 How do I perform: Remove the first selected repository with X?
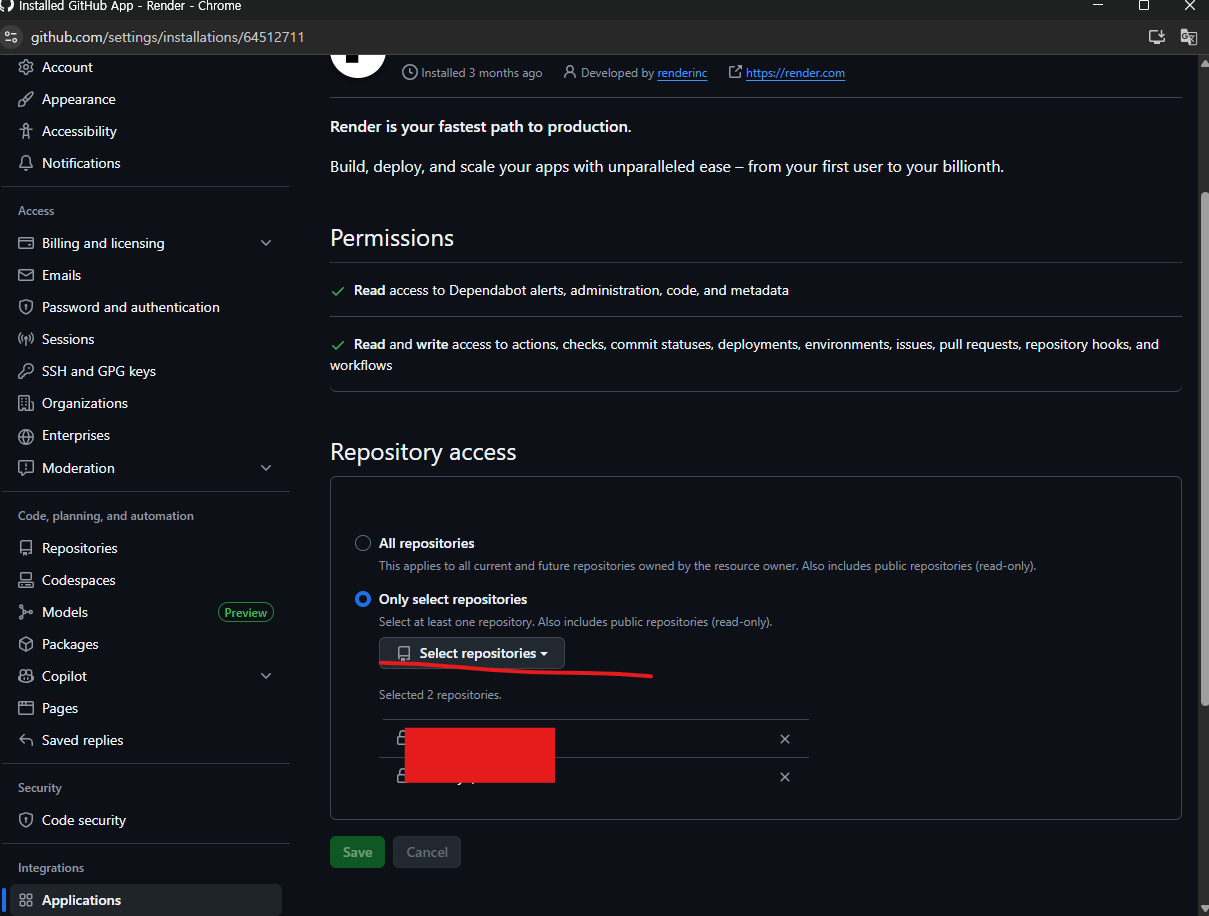pyautogui.click(x=785, y=739)
